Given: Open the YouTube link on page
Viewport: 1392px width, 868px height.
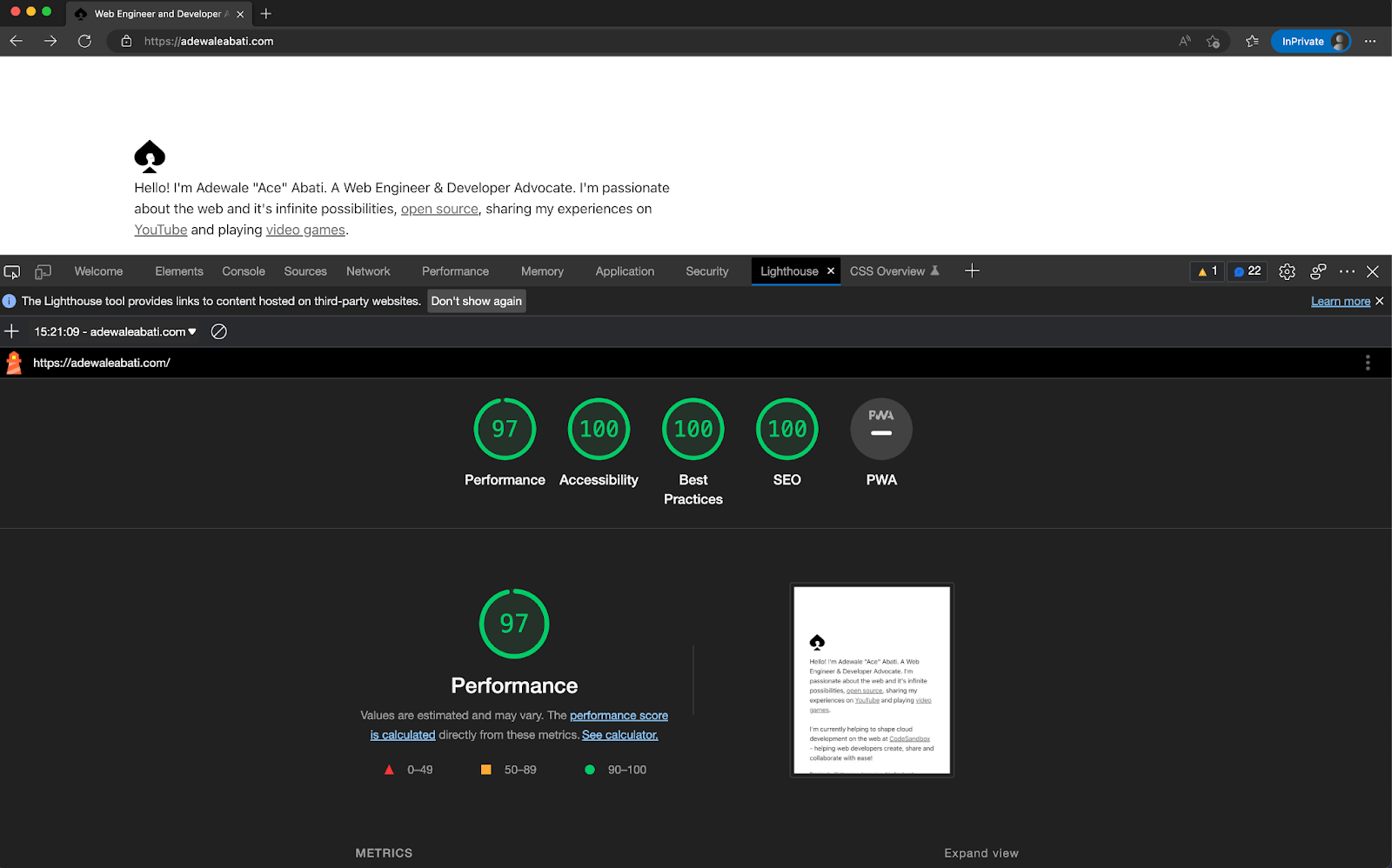Looking at the screenshot, I should point(161,230).
